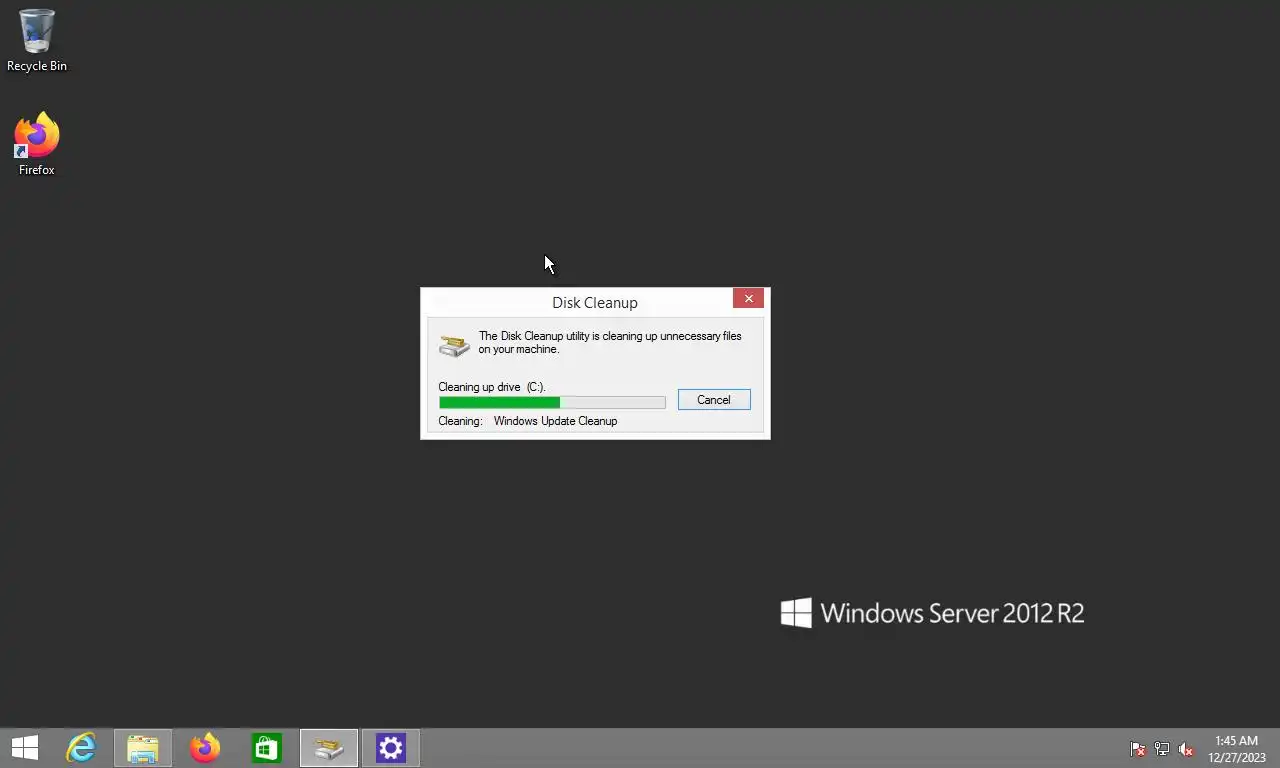Image resolution: width=1280 pixels, height=768 pixels.
Task: Click the green cleanup progress bar
Action: pos(552,402)
